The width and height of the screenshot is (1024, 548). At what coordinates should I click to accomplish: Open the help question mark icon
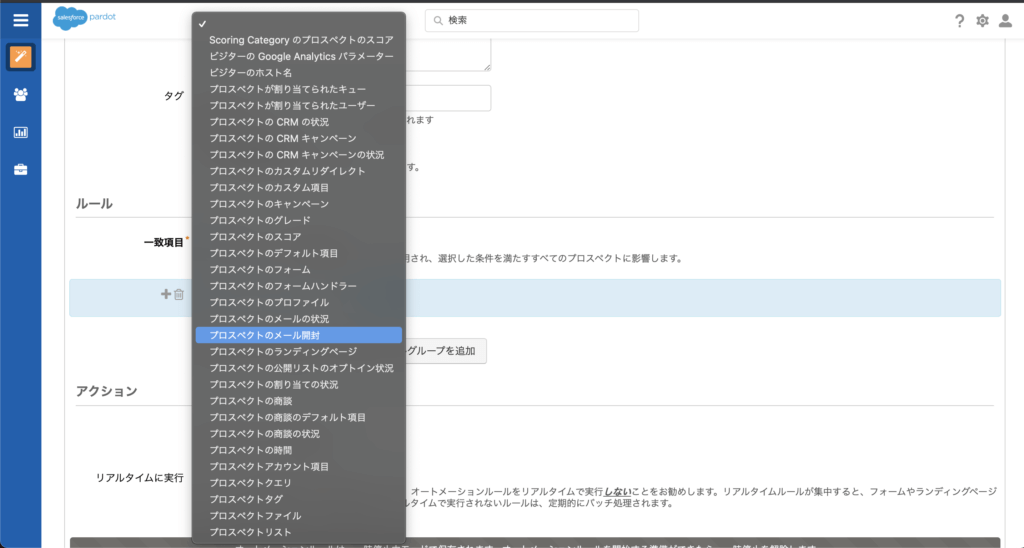click(959, 21)
